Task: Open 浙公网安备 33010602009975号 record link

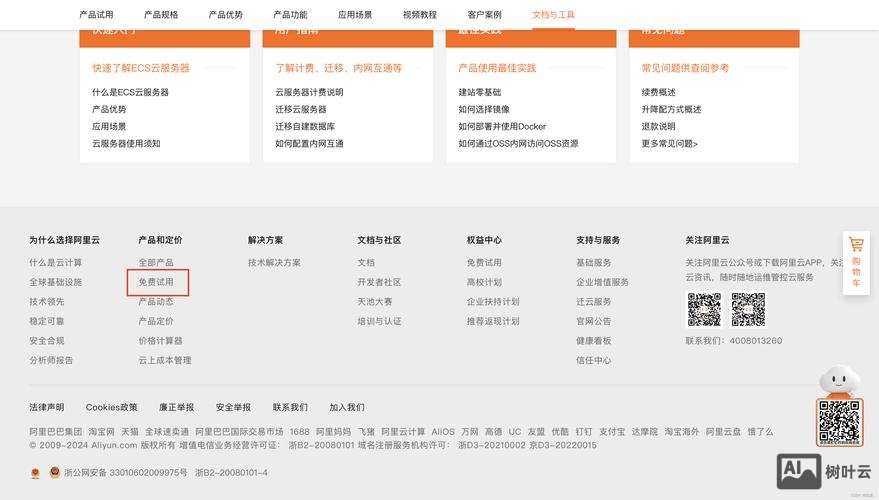Action: pyautogui.click(x=126, y=473)
